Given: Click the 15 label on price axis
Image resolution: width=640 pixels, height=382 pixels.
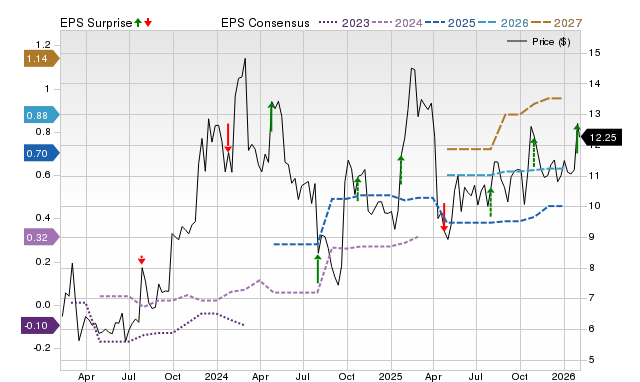Looking at the screenshot, I should [594, 53].
